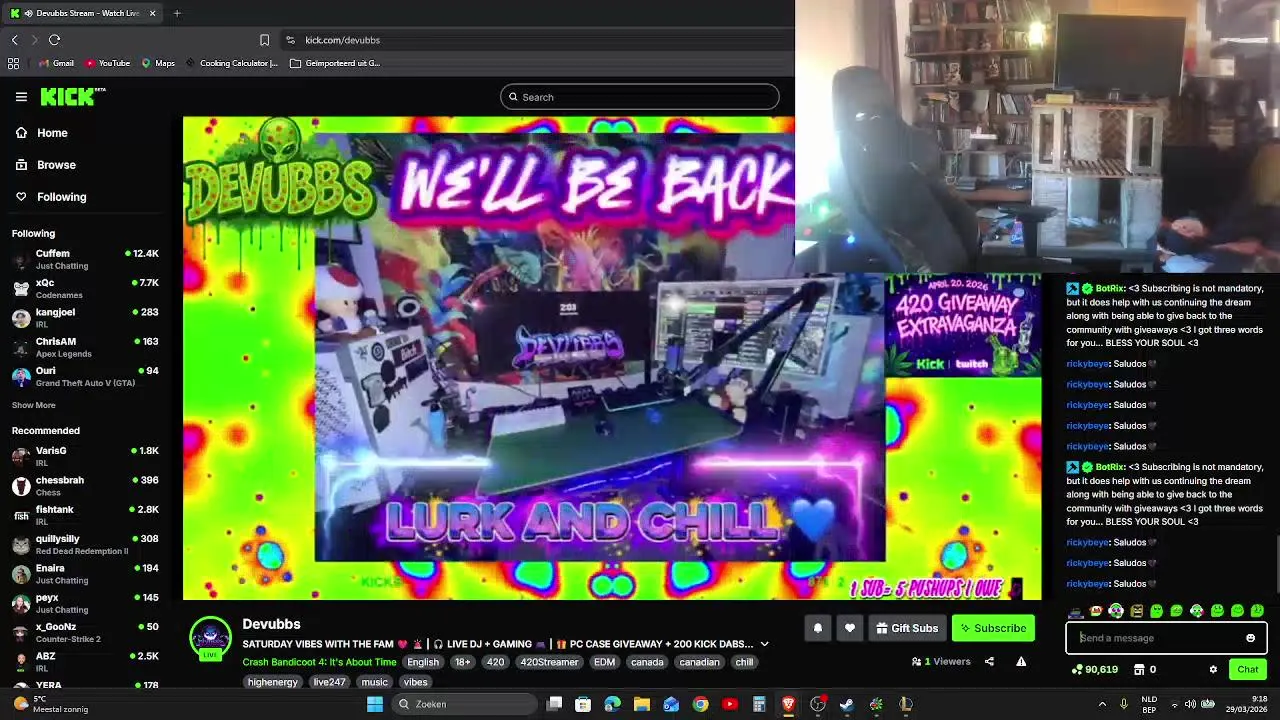Select the highenergy tag
This screenshot has width=1280, height=720.
[x=273, y=682]
